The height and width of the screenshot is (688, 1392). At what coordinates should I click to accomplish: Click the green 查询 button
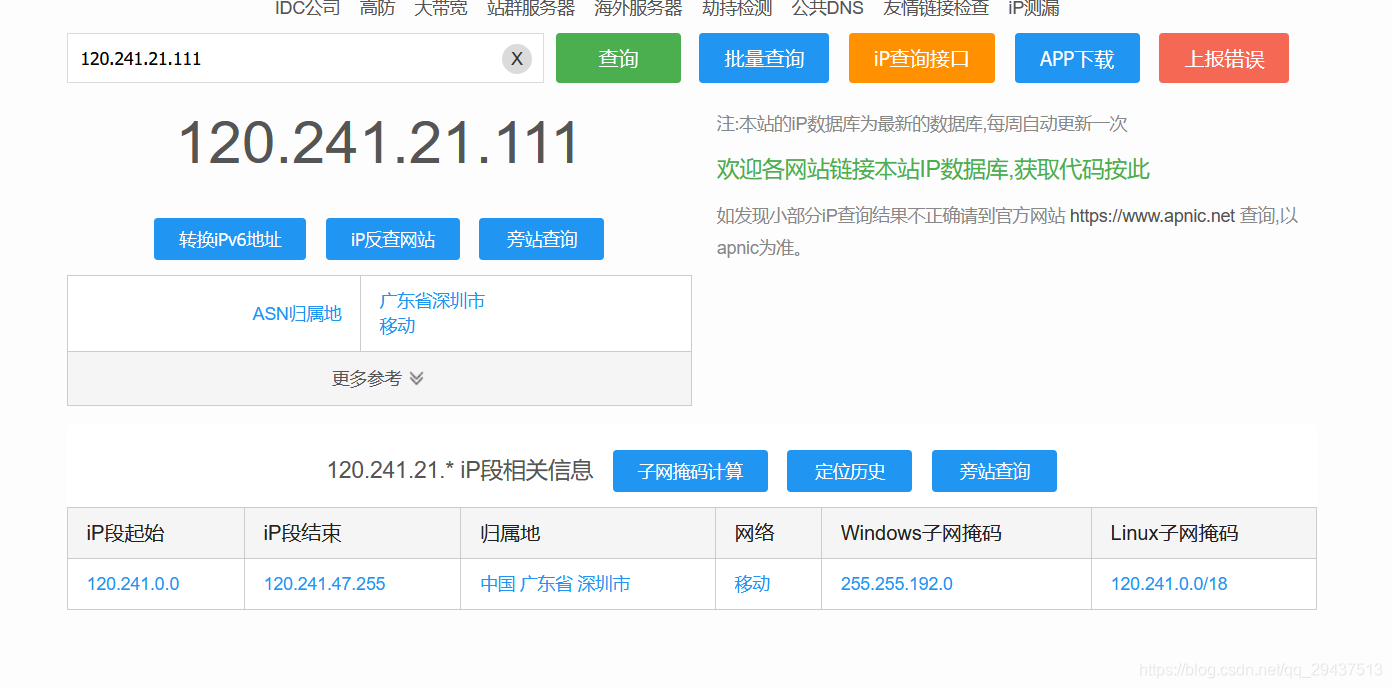point(618,58)
